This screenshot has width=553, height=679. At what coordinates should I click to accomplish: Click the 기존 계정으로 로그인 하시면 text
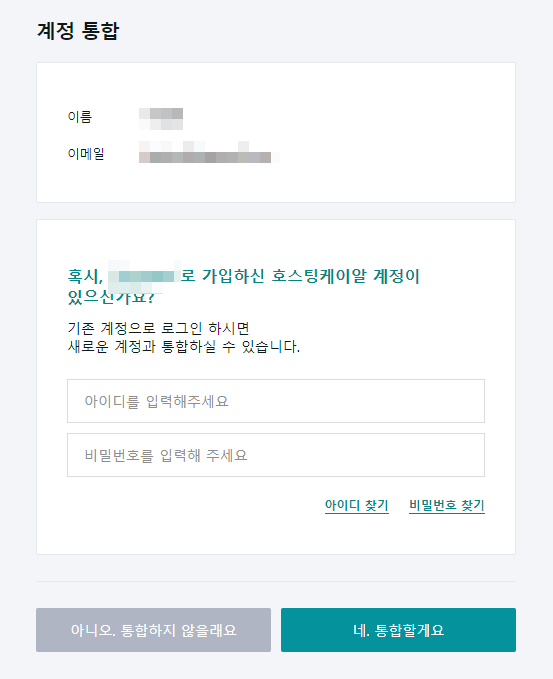tap(158, 328)
